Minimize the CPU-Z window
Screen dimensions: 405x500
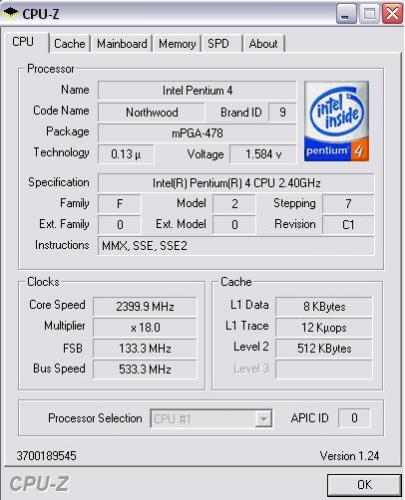pos(346,14)
